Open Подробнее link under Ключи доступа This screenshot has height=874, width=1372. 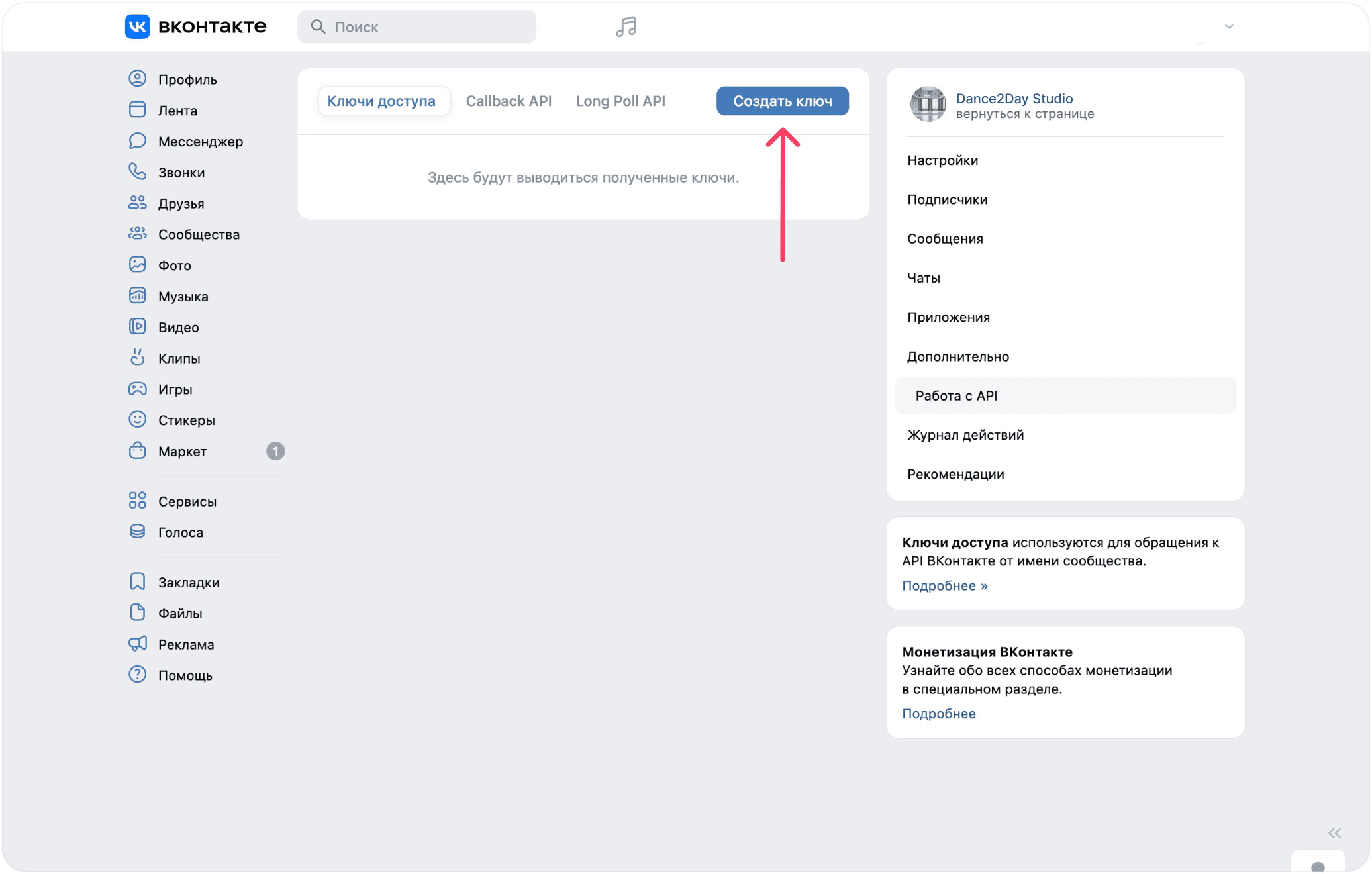tap(944, 585)
